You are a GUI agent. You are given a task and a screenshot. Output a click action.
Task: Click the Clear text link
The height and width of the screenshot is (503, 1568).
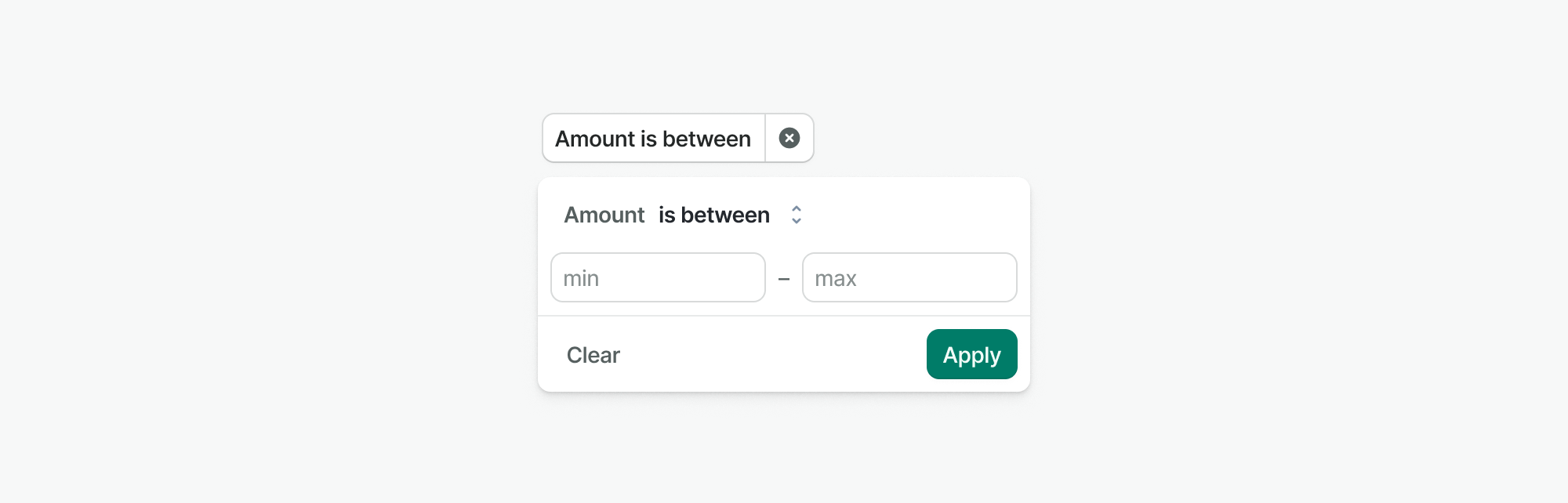pyautogui.click(x=593, y=355)
